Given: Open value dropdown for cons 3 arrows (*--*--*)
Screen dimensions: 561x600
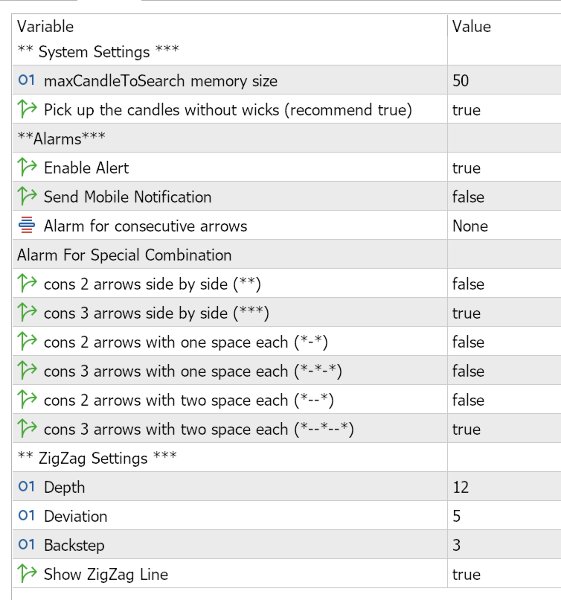Looking at the screenshot, I should click(x=504, y=429).
